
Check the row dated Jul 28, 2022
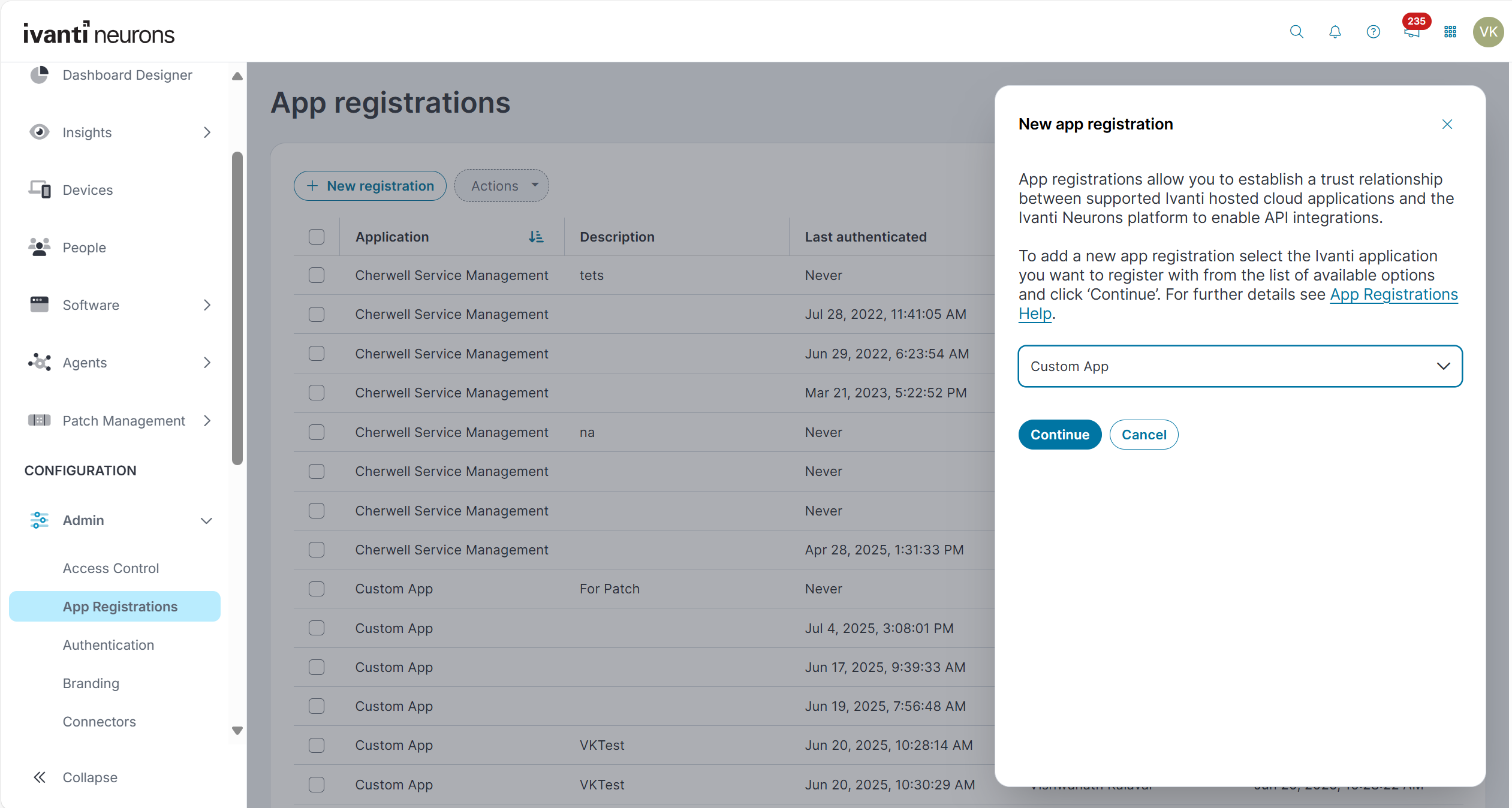pyautogui.click(x=317, y=314)
